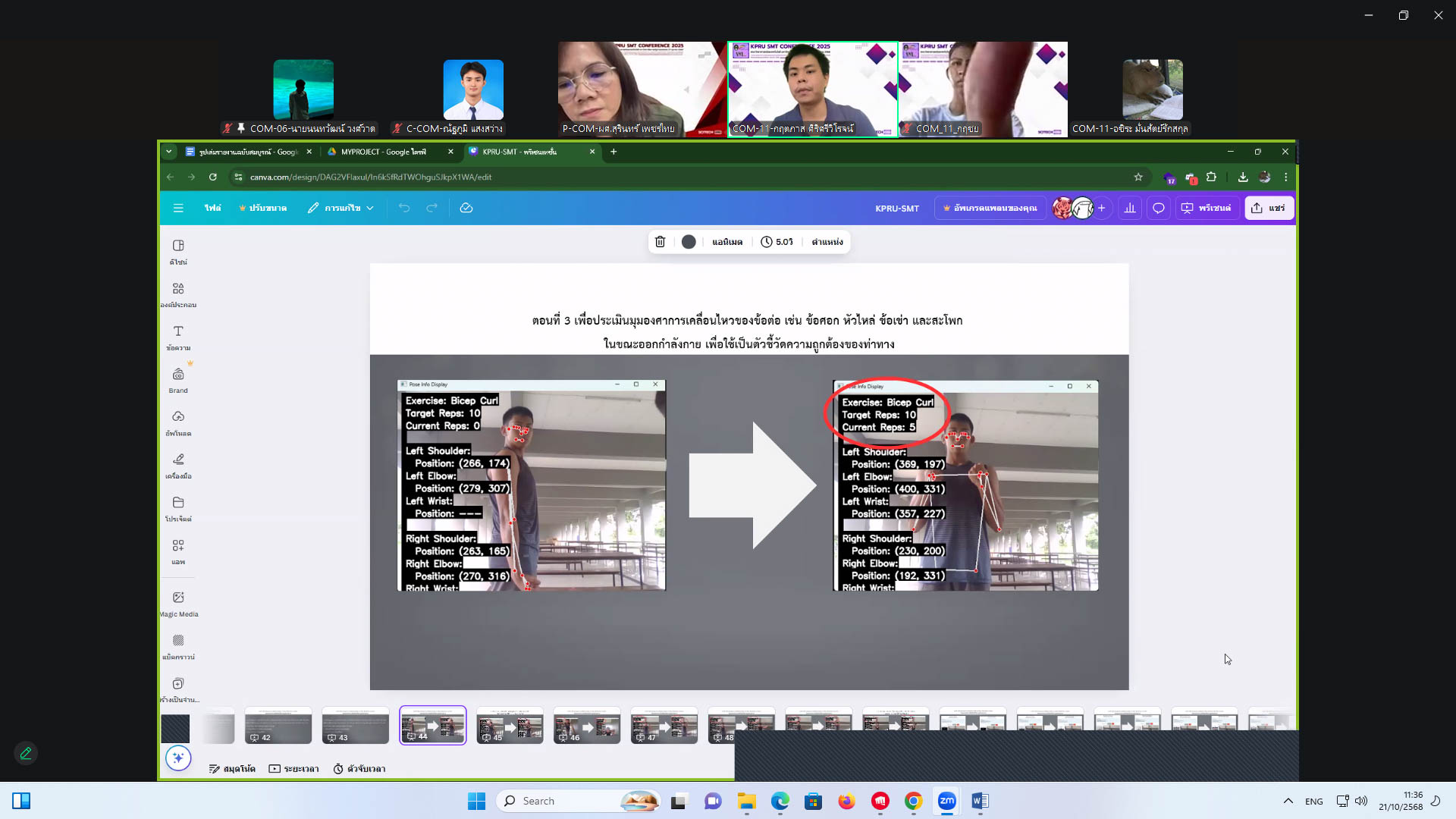Click the Present button
The width and height of the screenshot is (1456, 819).
coord(1207,208)
